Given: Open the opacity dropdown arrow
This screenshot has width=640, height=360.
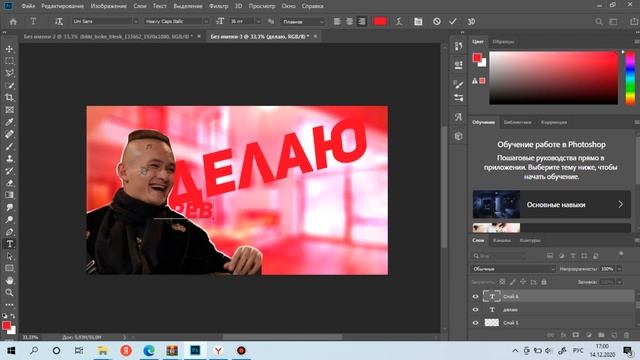Looking at the screenshot, I should [x=620, y=269].
